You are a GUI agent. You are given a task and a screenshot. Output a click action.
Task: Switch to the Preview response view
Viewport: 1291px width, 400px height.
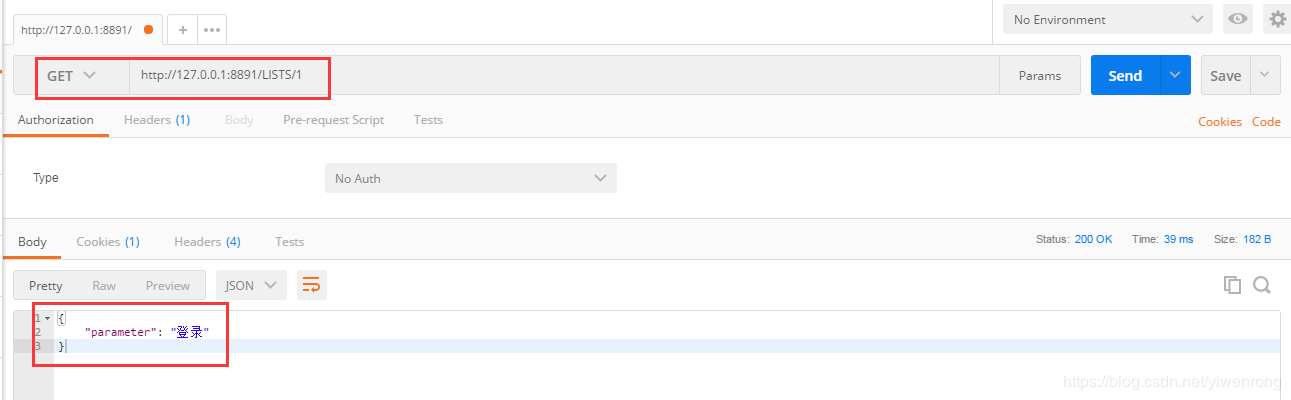[167, 285]
